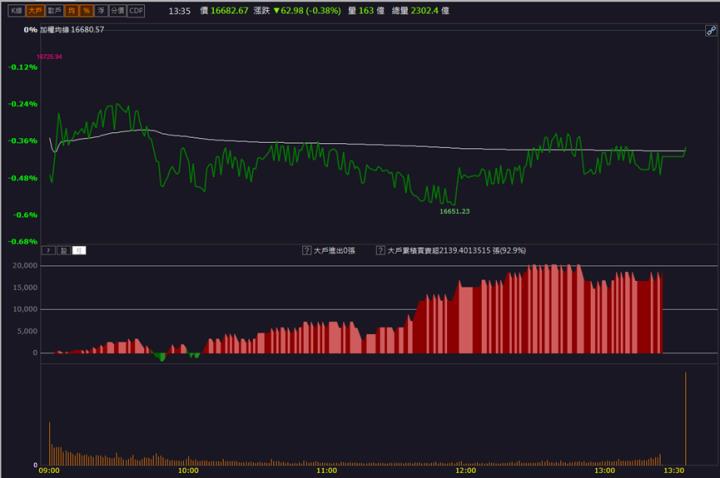Viewport: 720px width, 478px height.
Task: Click the -0.24% axis label
Action: [23, 104]
